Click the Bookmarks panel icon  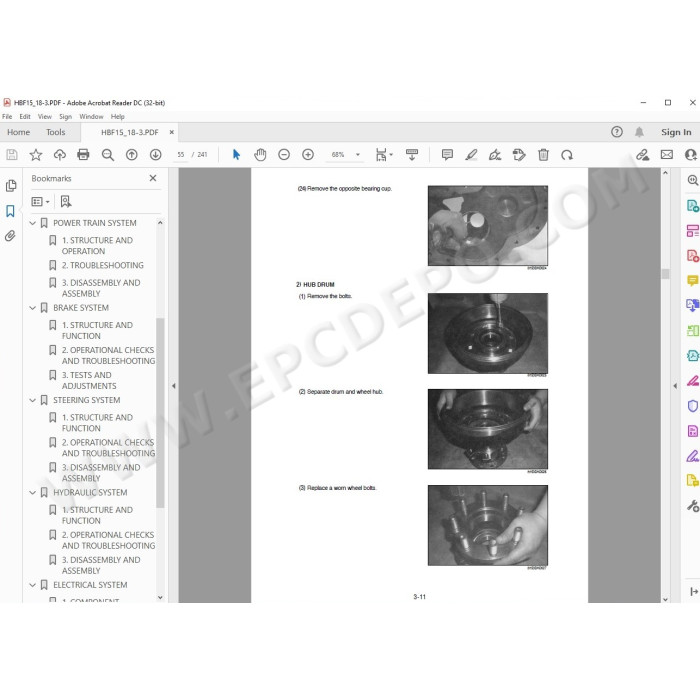pos(10,211)
